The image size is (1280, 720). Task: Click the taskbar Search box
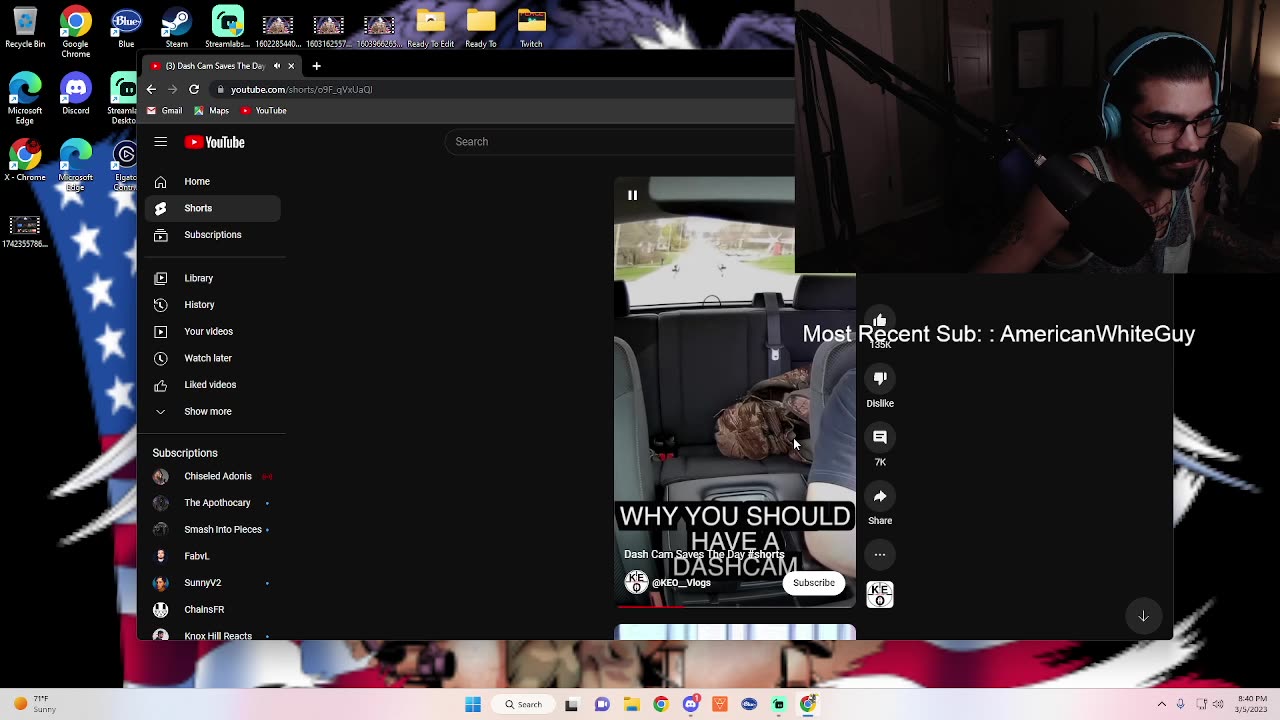coord(523,704)
